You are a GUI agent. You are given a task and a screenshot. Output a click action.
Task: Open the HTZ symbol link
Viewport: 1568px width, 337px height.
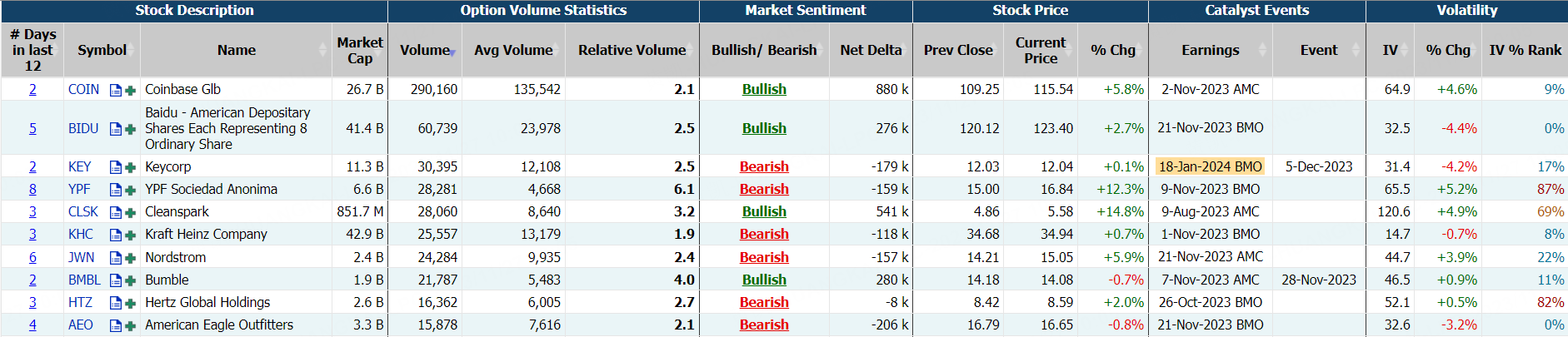click(80, 302)
